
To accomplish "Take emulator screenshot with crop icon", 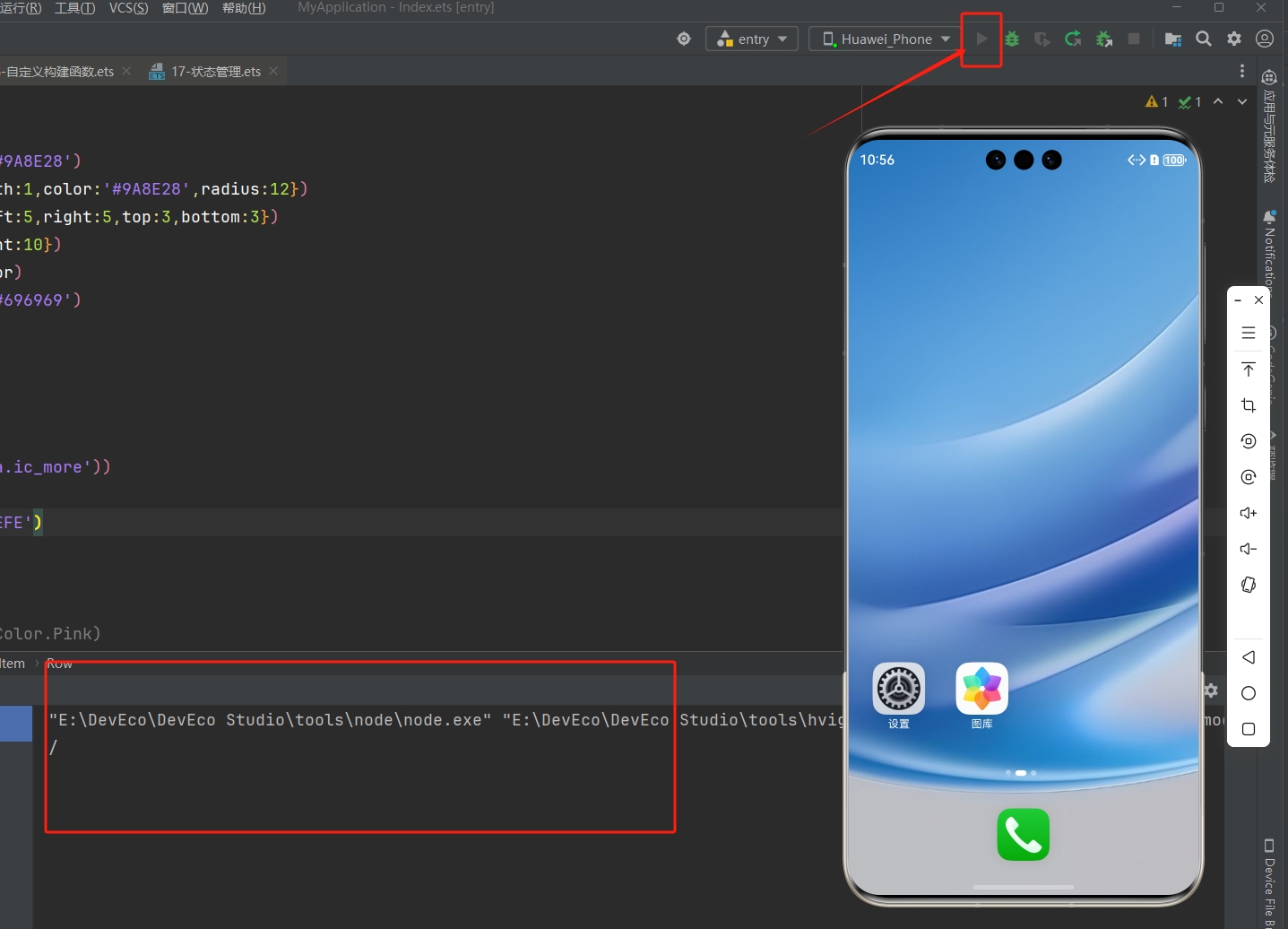I will [x=1249, y=405].
